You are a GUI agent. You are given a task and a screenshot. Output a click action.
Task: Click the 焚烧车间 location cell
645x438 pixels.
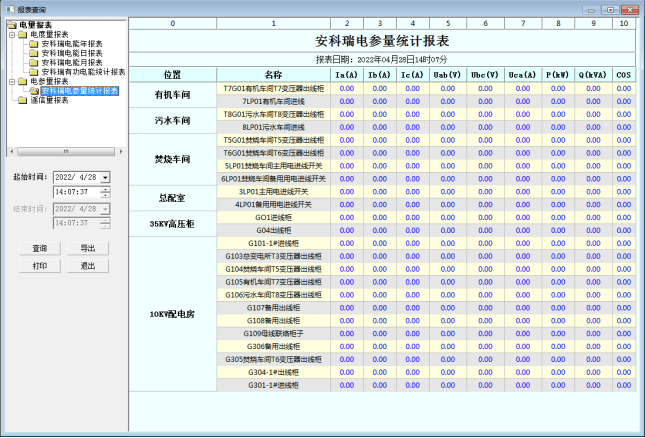(x=173, y=160)
